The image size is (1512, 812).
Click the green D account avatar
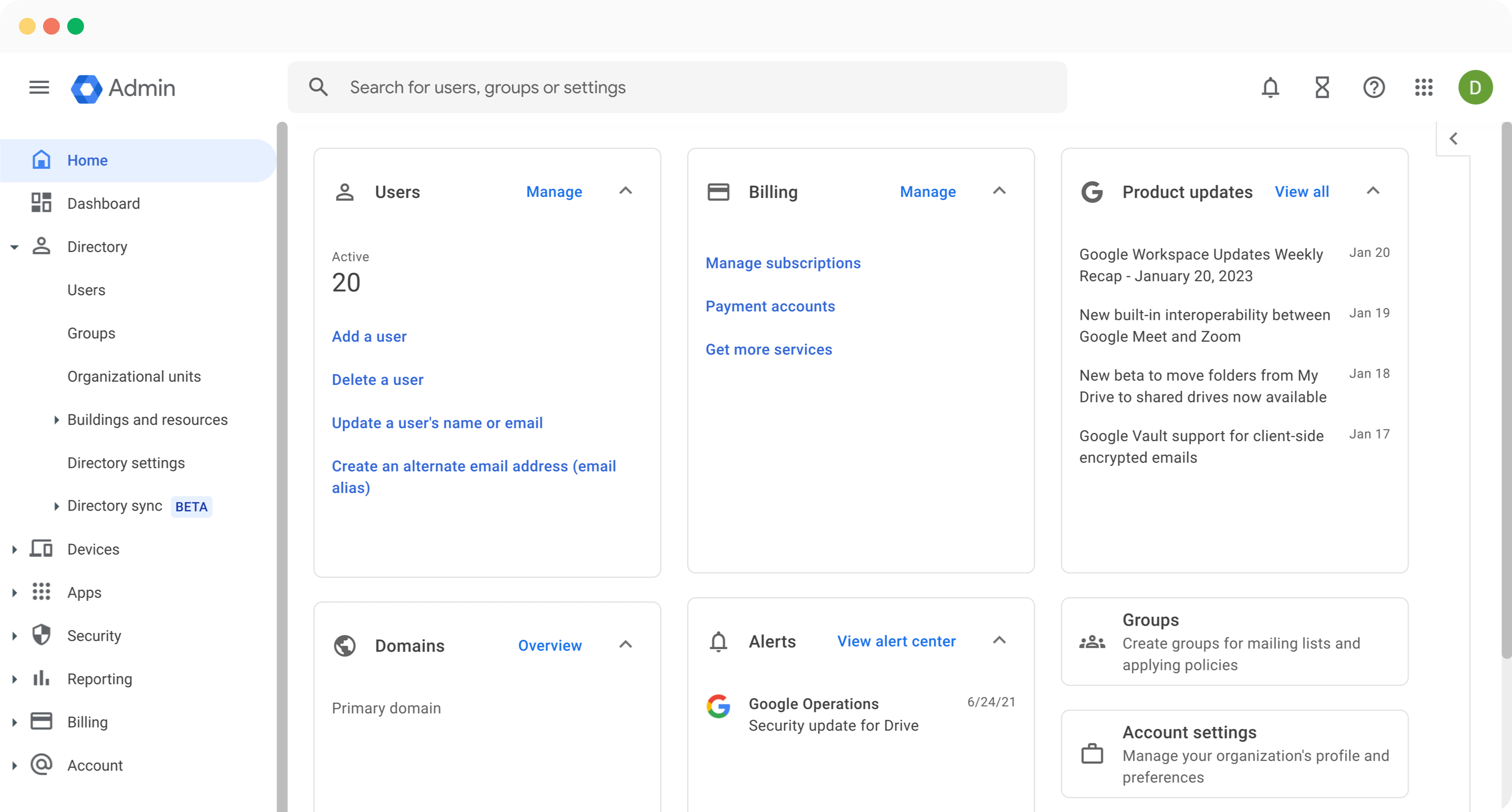click(x=1475, y=88)
